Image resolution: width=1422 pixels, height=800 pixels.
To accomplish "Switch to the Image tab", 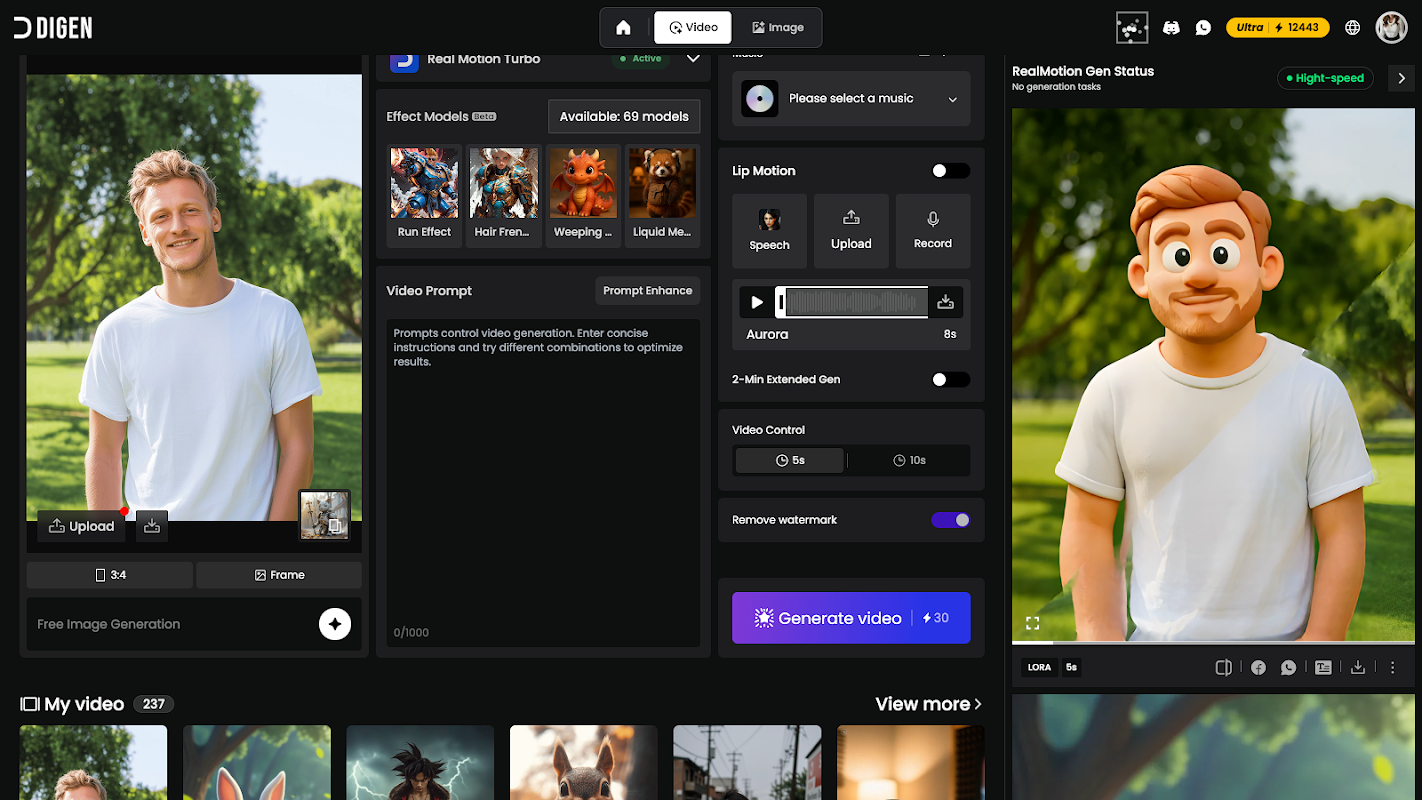I will (778, 28).
